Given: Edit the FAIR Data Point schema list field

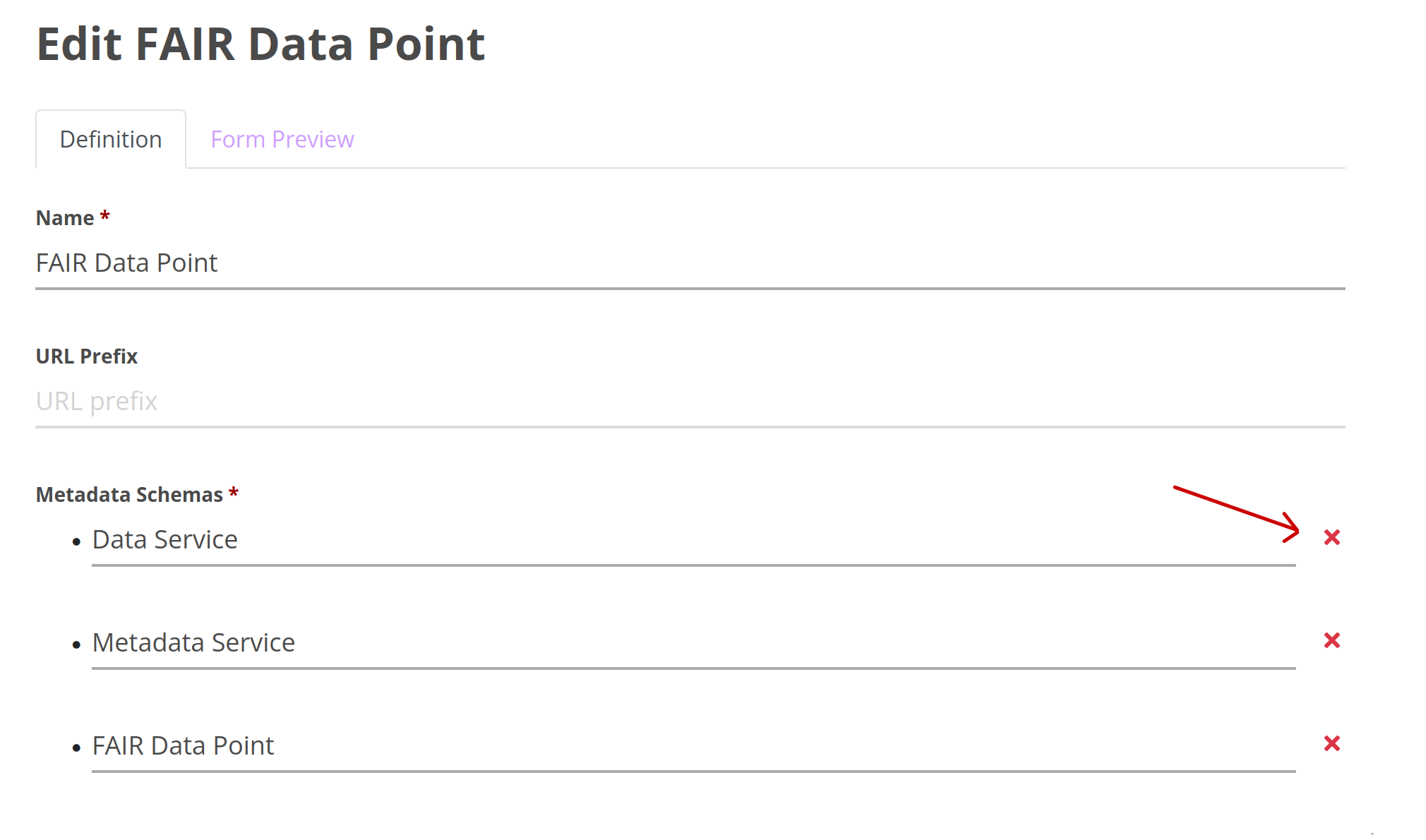Looking at the screenshot, I should (694, 746).
